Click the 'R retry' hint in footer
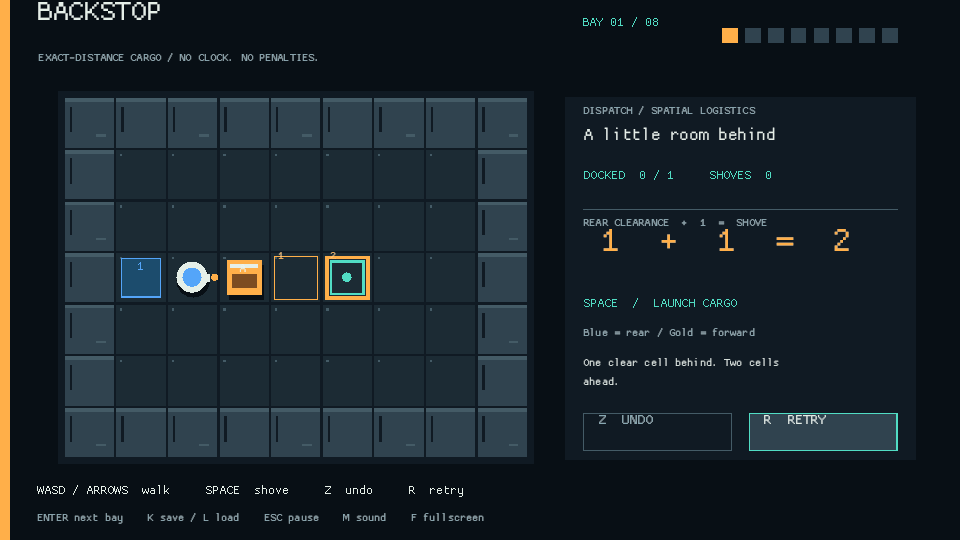This screenshot has height=540, width=960. tap(436, 490)
